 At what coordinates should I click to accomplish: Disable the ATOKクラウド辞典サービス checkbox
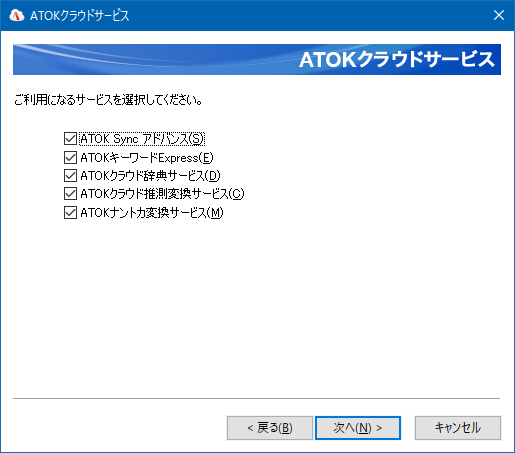click(70, 175)
